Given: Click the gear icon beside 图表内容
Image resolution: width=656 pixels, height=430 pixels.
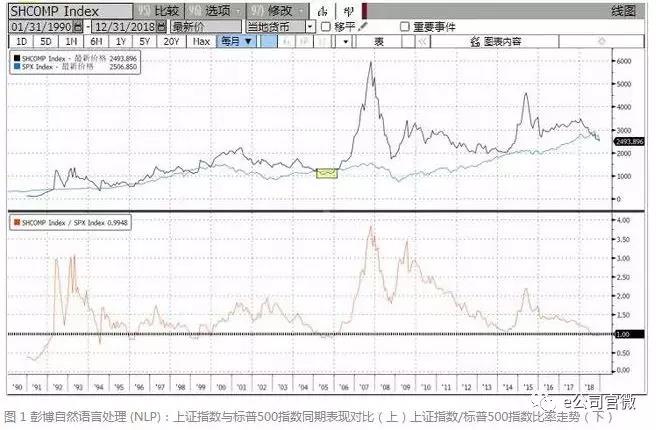Looking at the screenshot, I should tap(475, 41).
